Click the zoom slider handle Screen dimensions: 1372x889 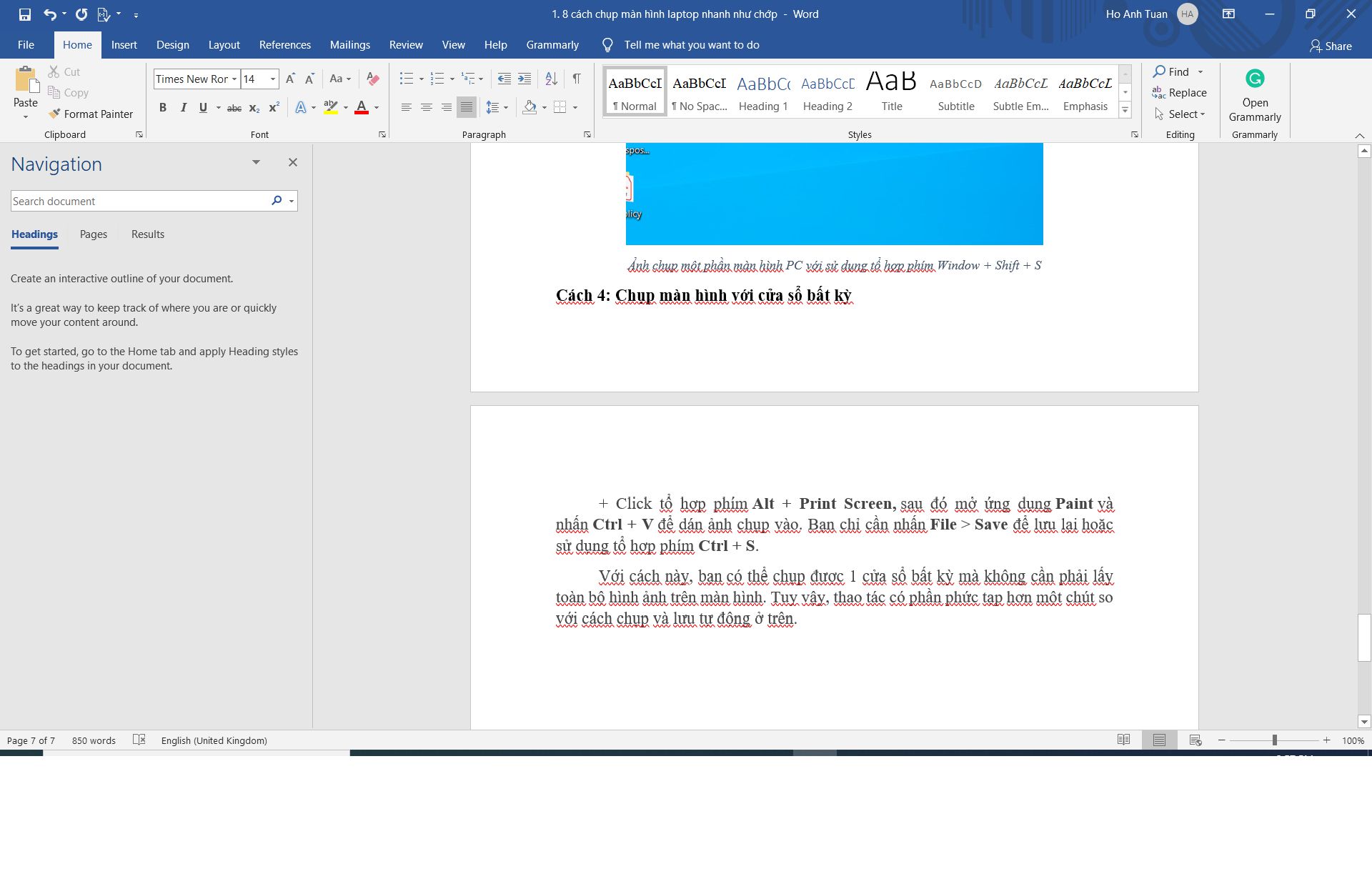tap(1274, 740)
